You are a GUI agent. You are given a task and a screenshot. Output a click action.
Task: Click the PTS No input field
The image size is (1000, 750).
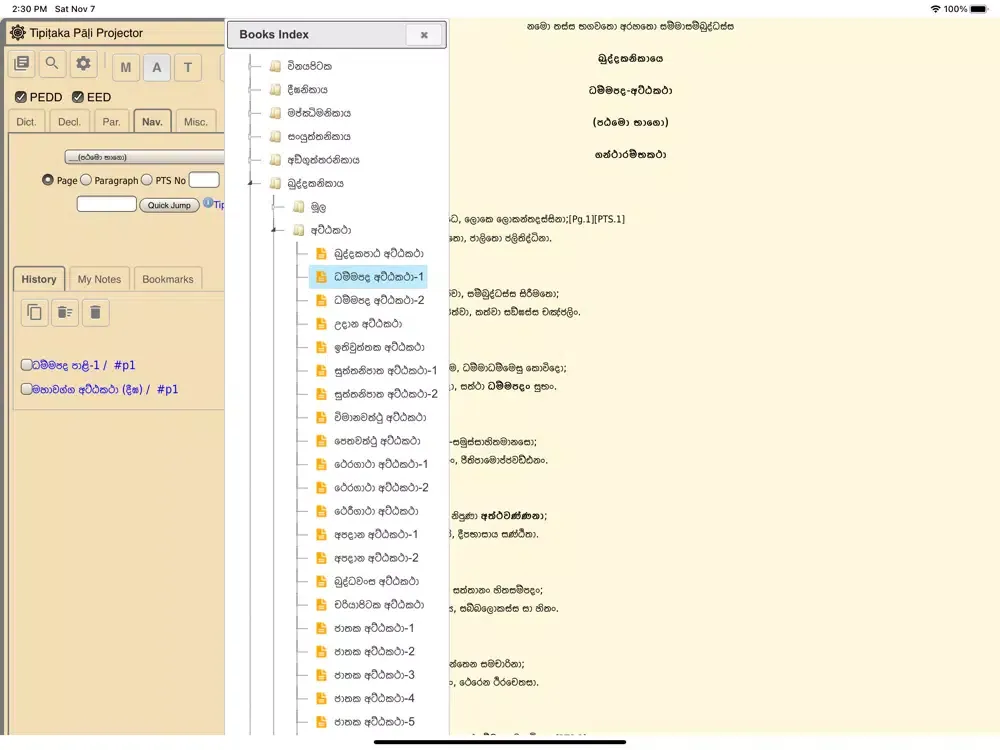coord(204,180)
